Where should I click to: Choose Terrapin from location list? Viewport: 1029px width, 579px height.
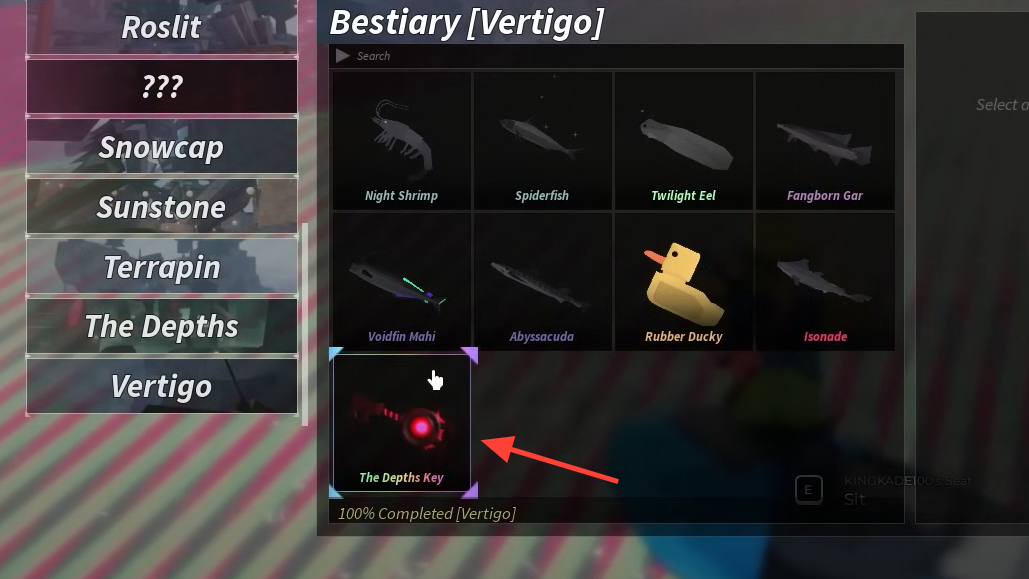(161, 266)
